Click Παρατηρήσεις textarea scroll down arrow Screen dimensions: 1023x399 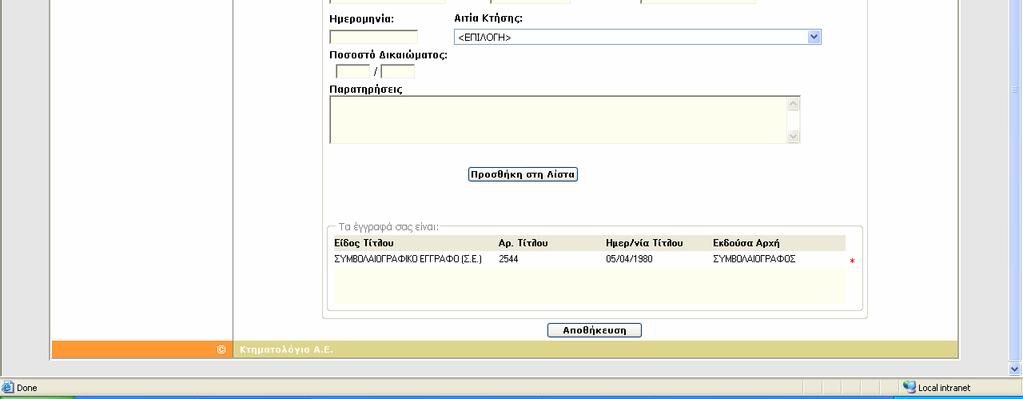coord(793,136)
